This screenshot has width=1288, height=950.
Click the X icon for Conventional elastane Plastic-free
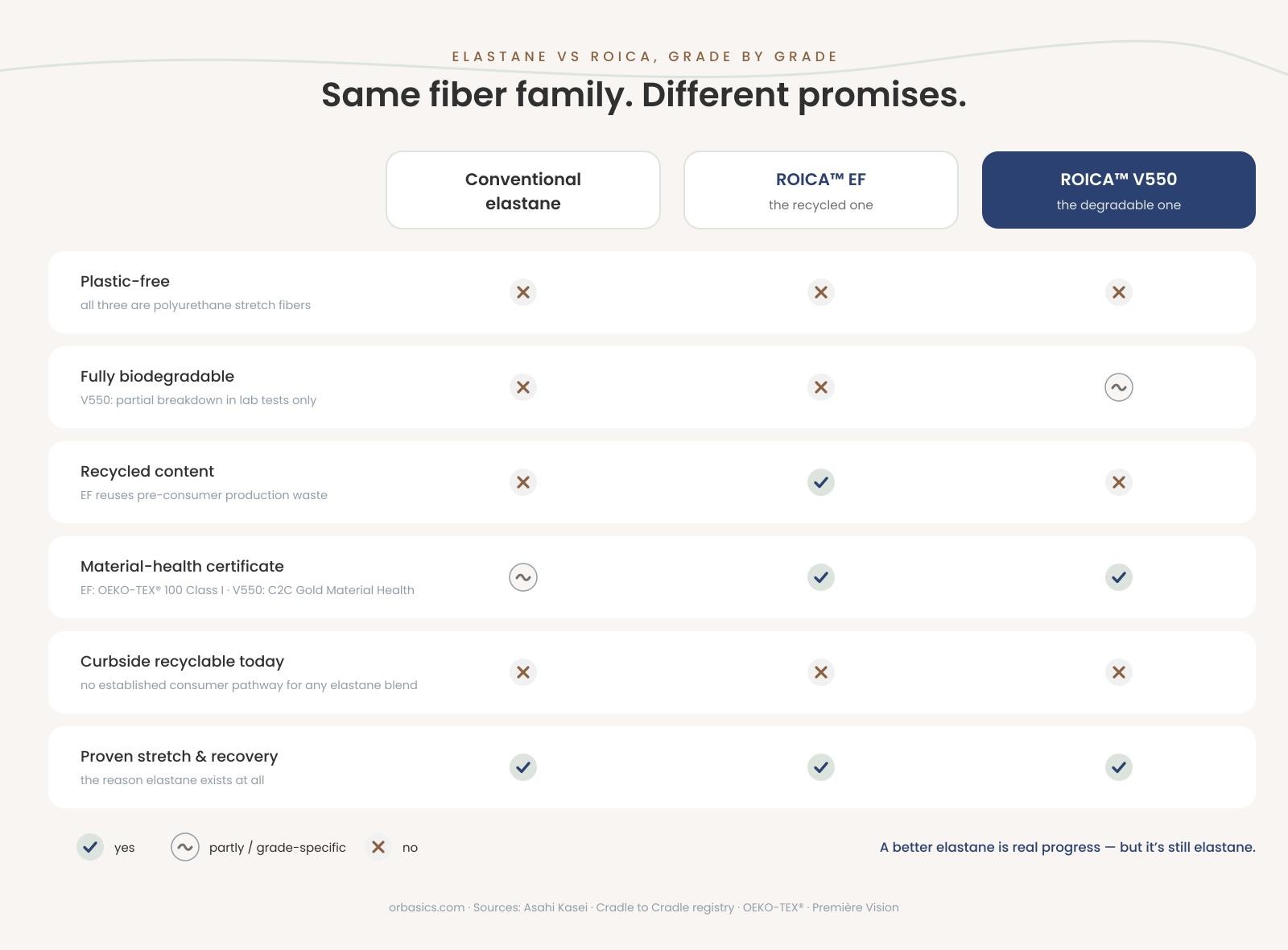point(523,292)
